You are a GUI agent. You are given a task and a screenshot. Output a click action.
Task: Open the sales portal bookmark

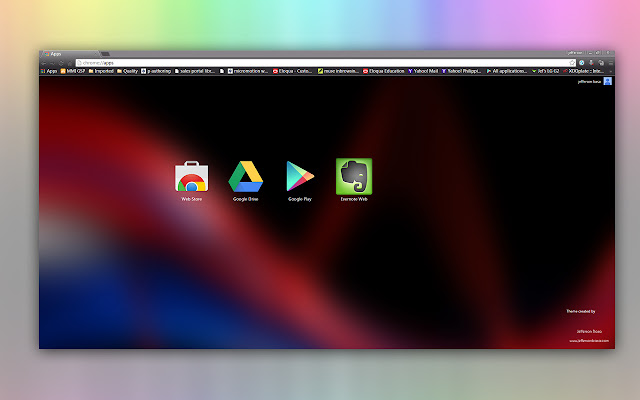(195, 71)
